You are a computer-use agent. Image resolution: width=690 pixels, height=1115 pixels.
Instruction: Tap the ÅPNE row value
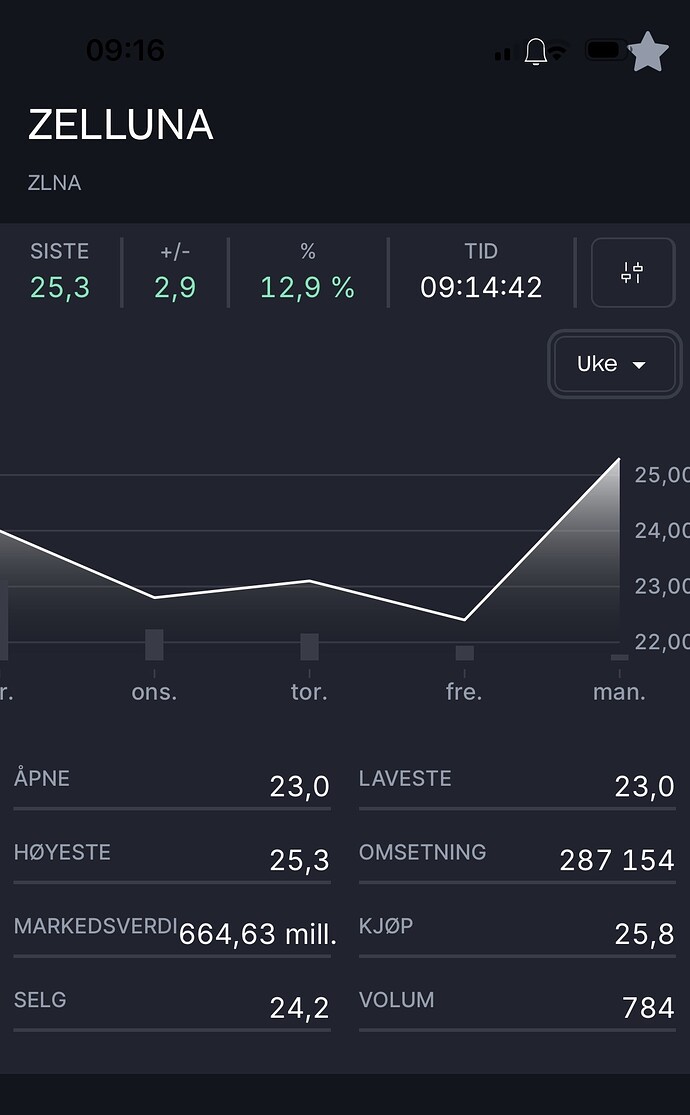pyautogui.click(x=299, y=787)
